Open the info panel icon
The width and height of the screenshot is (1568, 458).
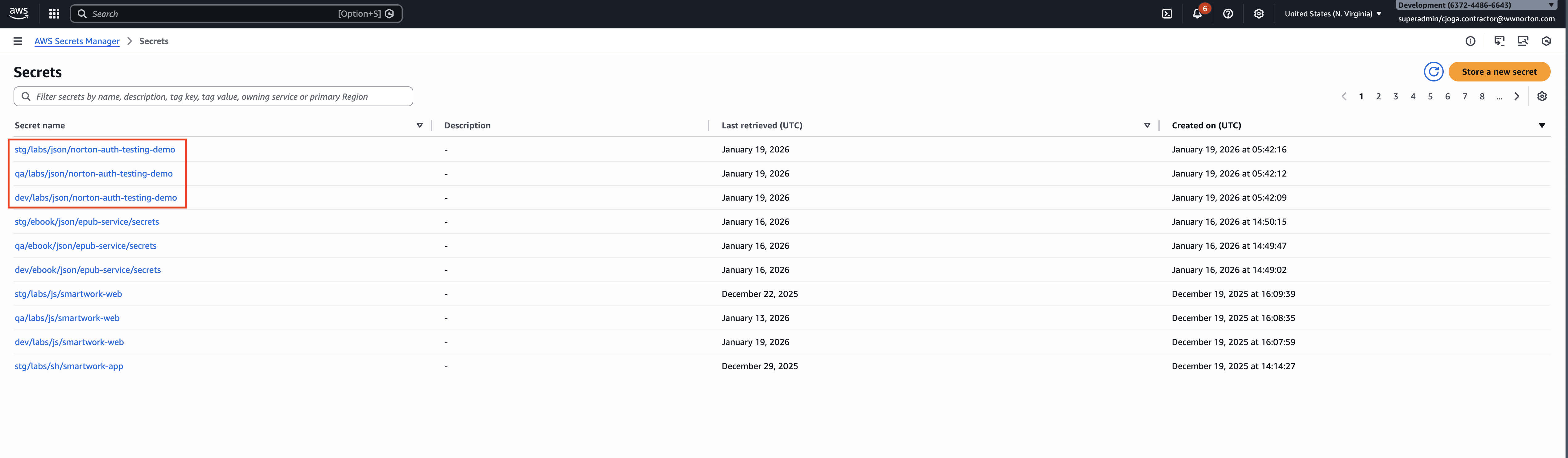tap(1470, 41)
